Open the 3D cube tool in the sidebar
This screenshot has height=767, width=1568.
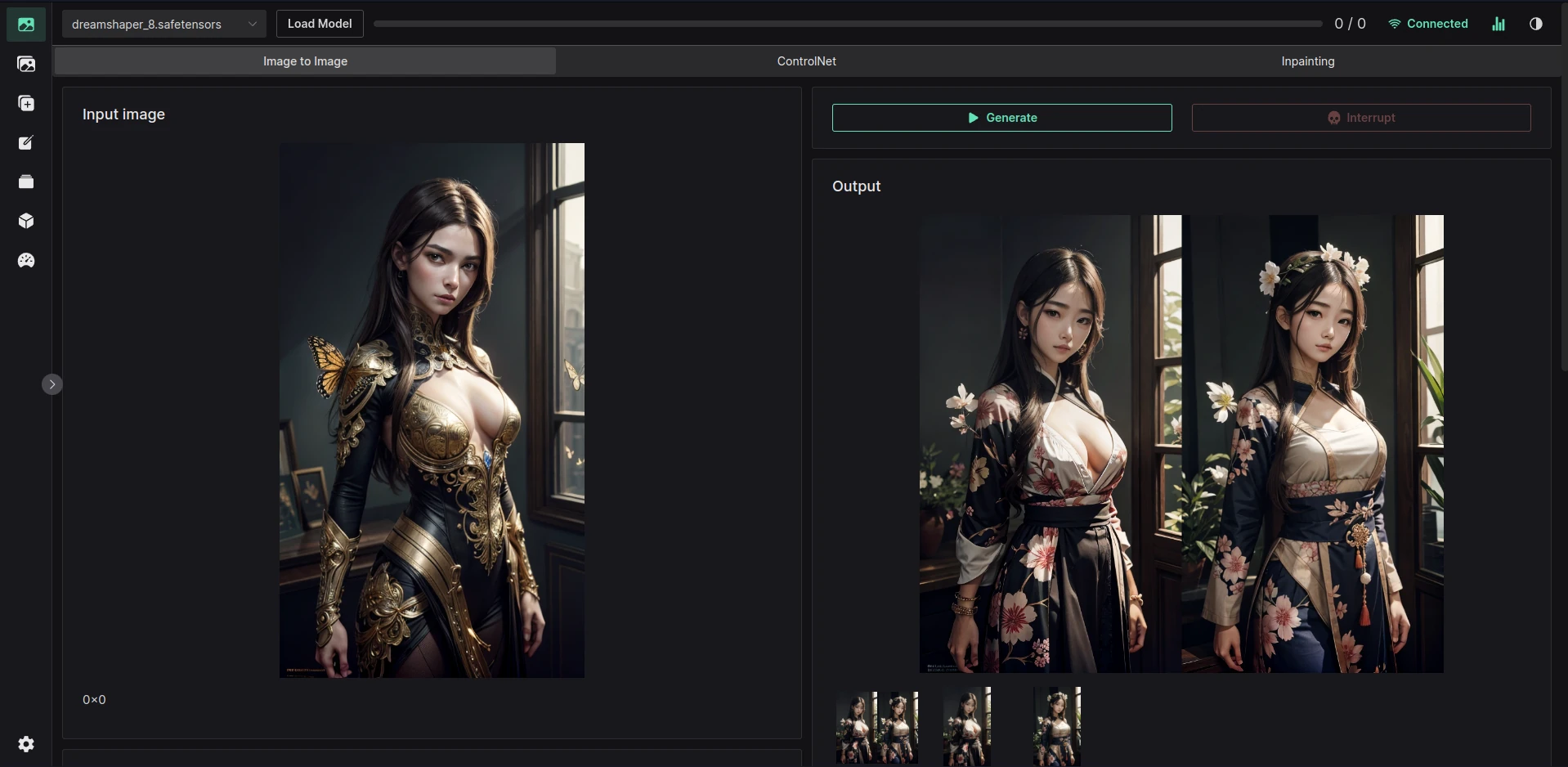coord(27,221)
